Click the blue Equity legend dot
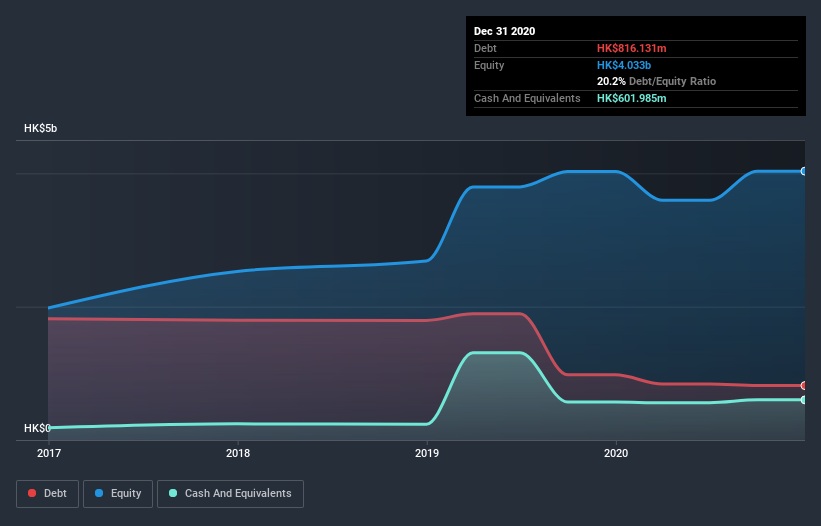 (x=99, y=493)
